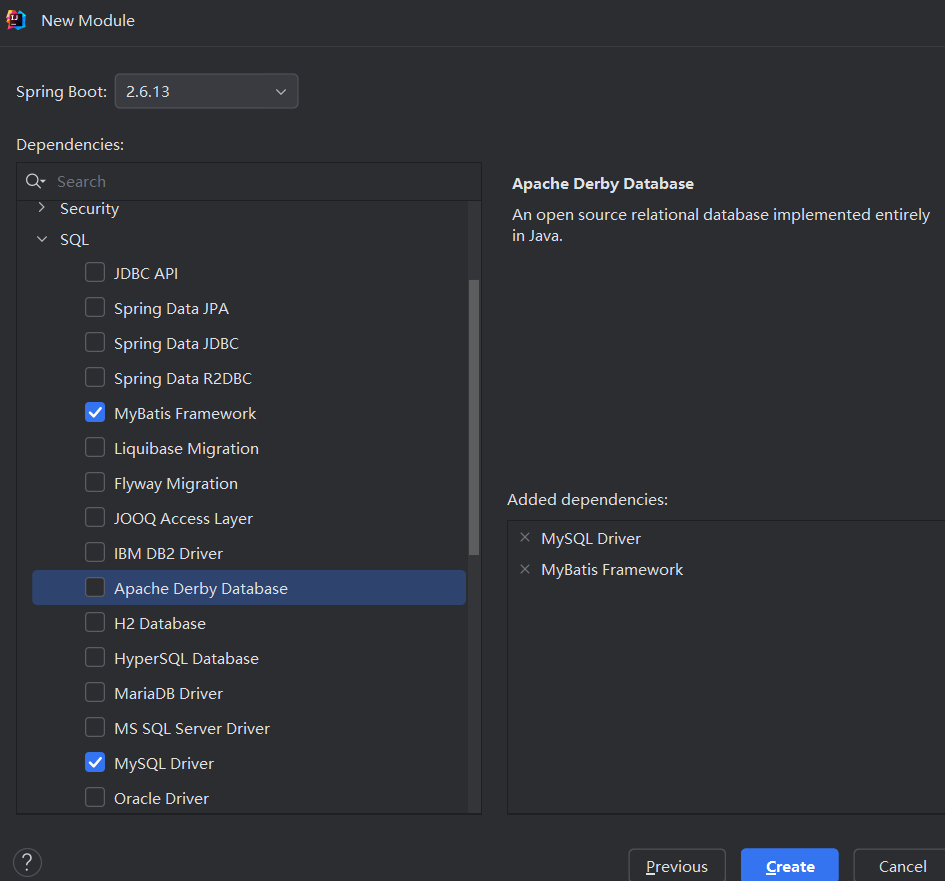Tick the Spring Data JDBC checkbox

click(x=95, y=342)
